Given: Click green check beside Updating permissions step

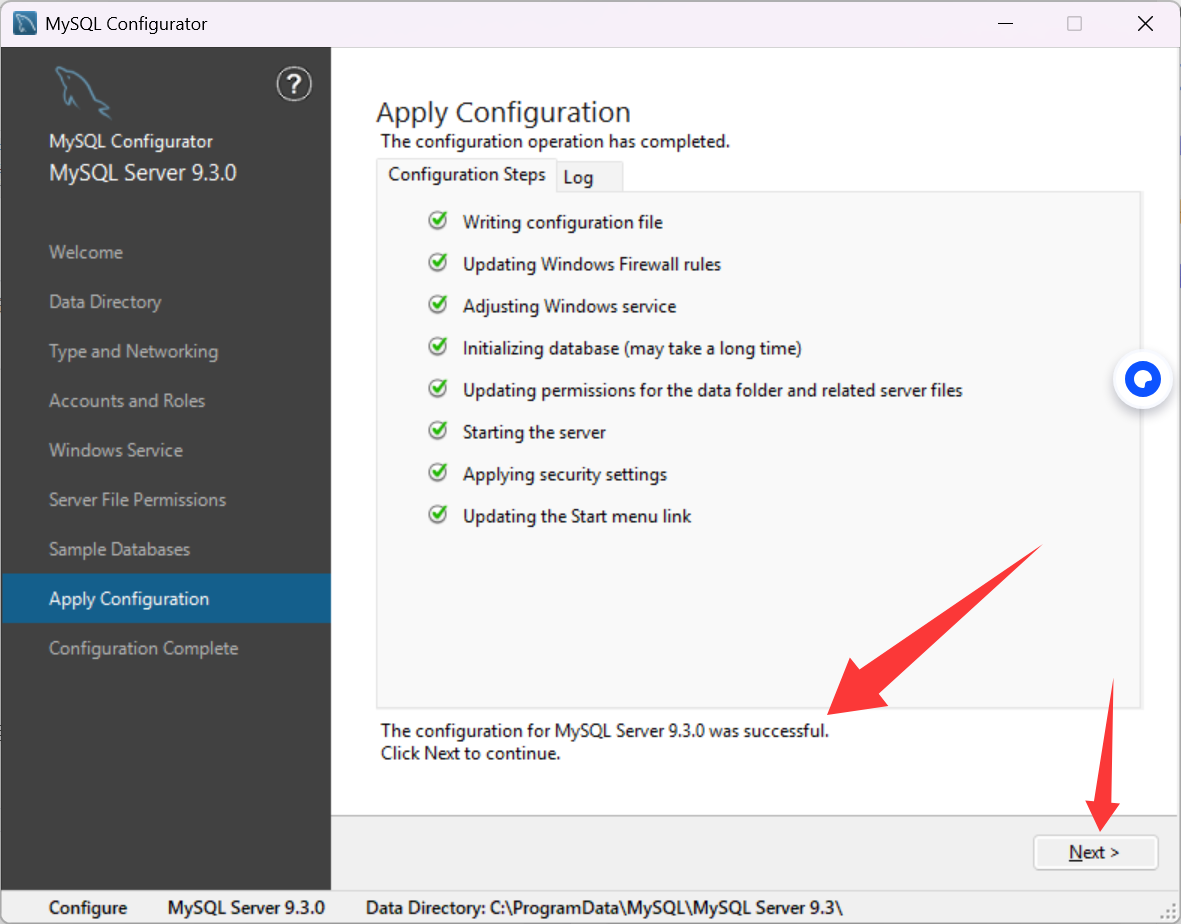Looking at the screenshot, I should click(x=438, y=389).
